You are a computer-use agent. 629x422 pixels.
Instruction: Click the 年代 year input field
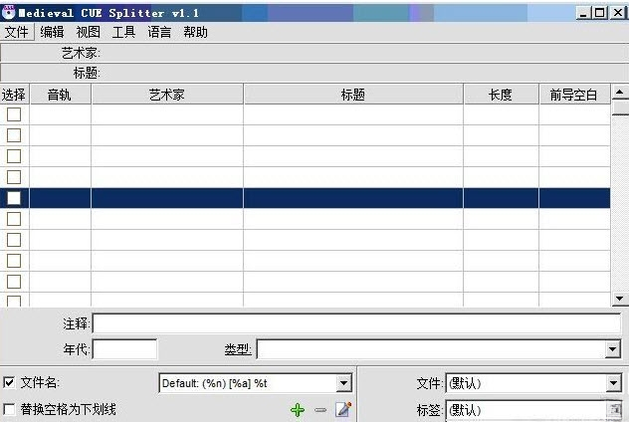[x=125, y=349]
